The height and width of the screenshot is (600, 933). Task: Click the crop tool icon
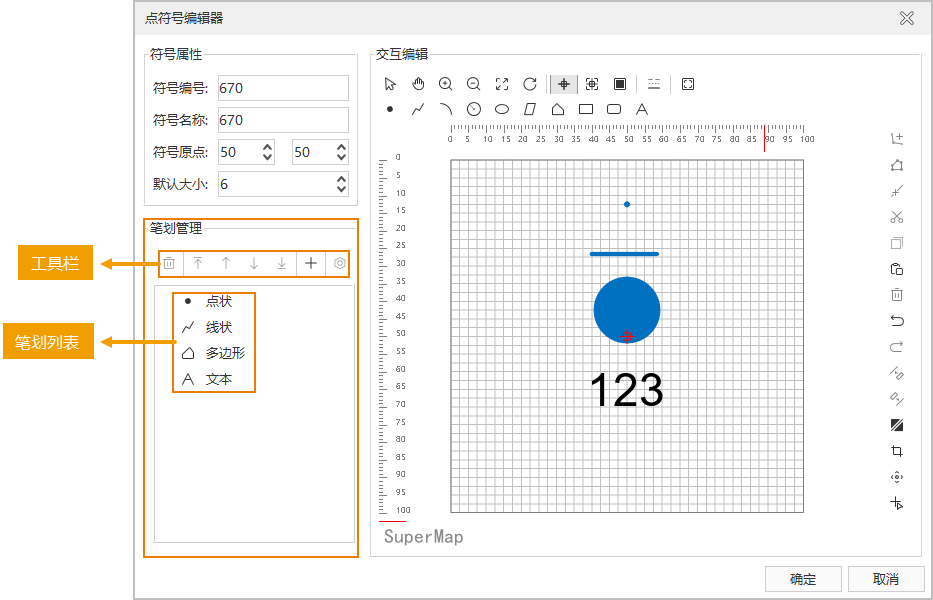(897, 451)
